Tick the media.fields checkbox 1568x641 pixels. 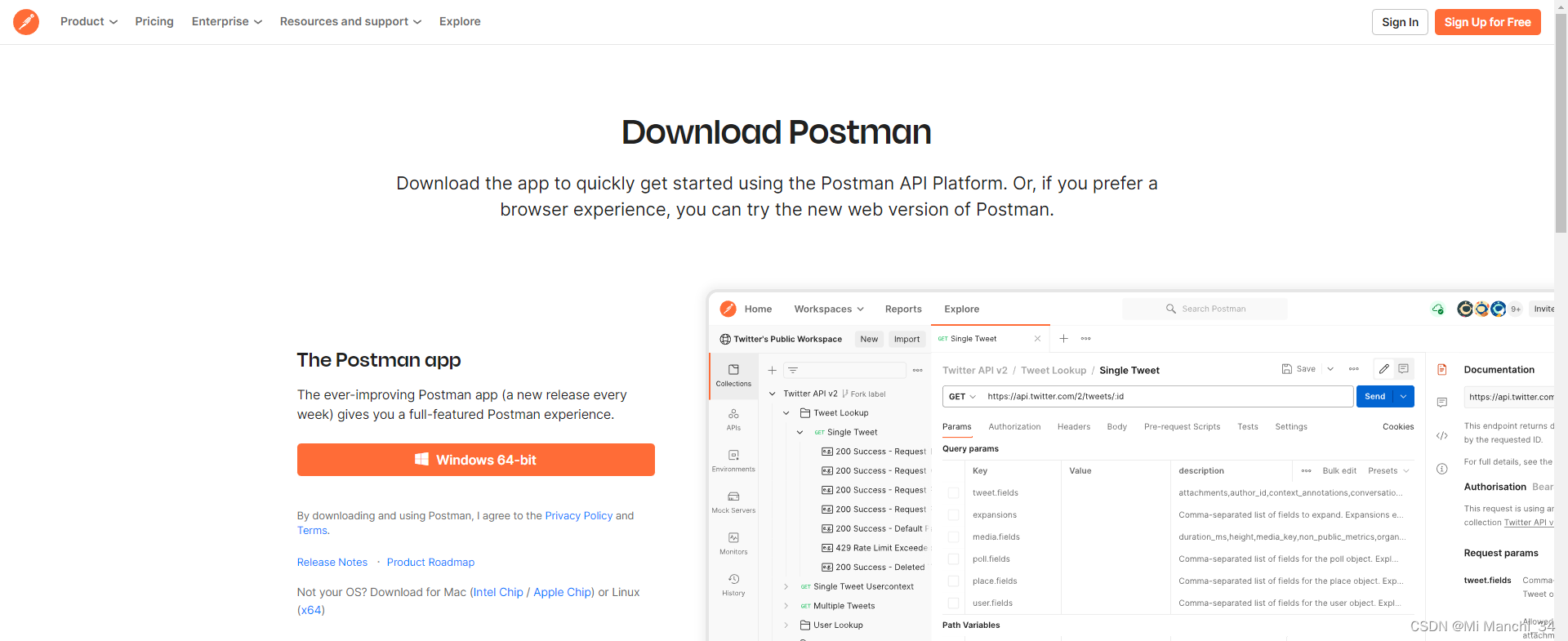tap(953, 537)
